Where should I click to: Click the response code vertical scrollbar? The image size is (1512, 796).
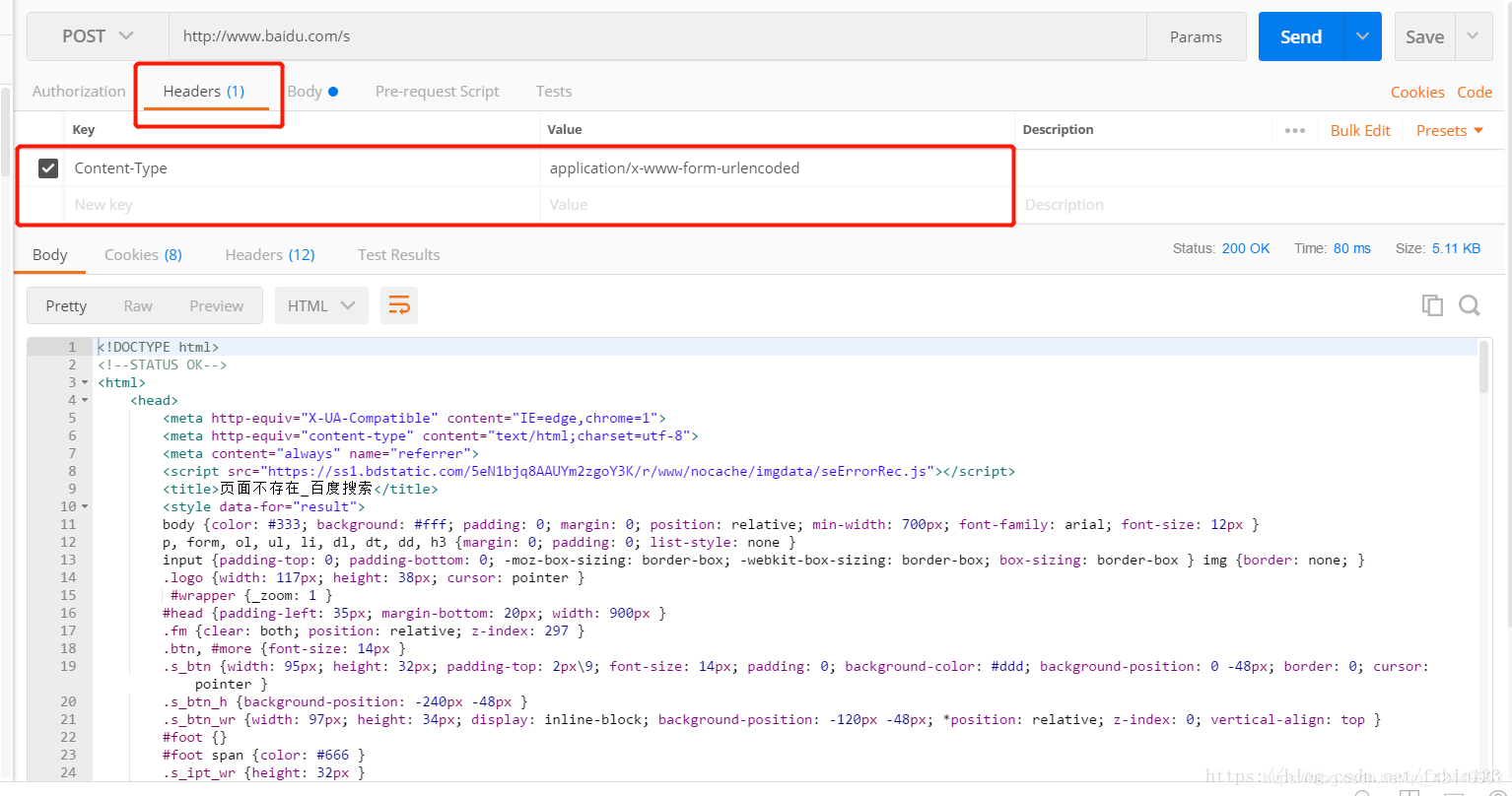1484,367
